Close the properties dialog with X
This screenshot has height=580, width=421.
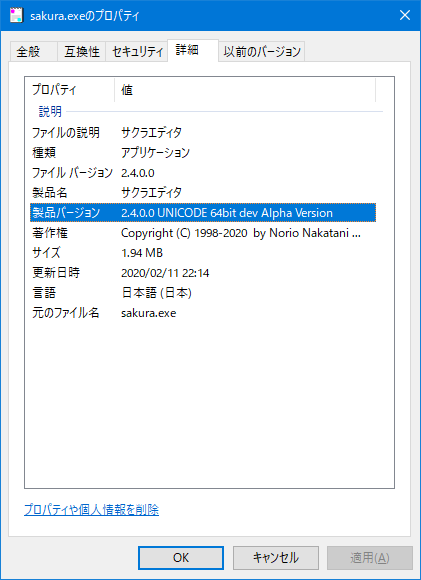pos(405,15)
